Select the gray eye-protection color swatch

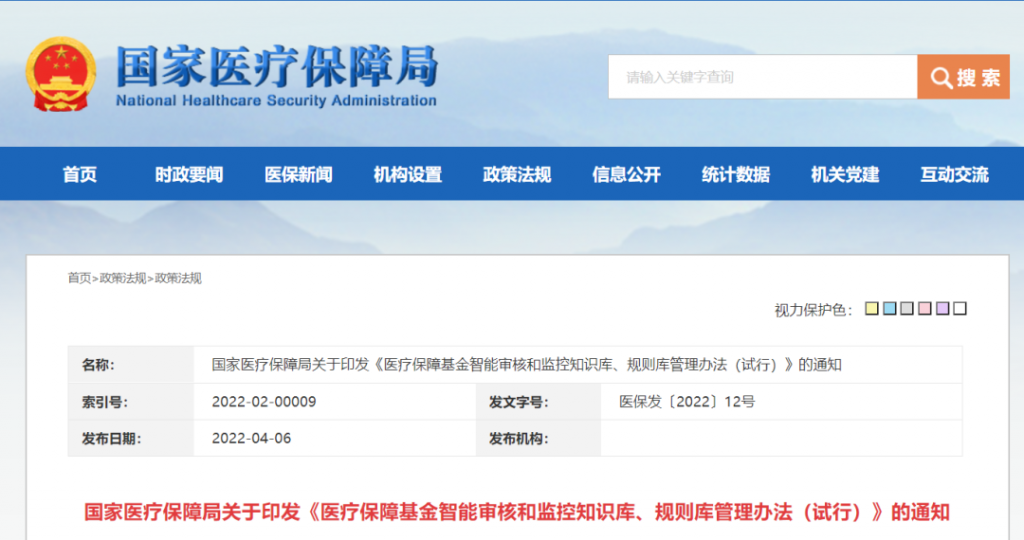[907, 308]
